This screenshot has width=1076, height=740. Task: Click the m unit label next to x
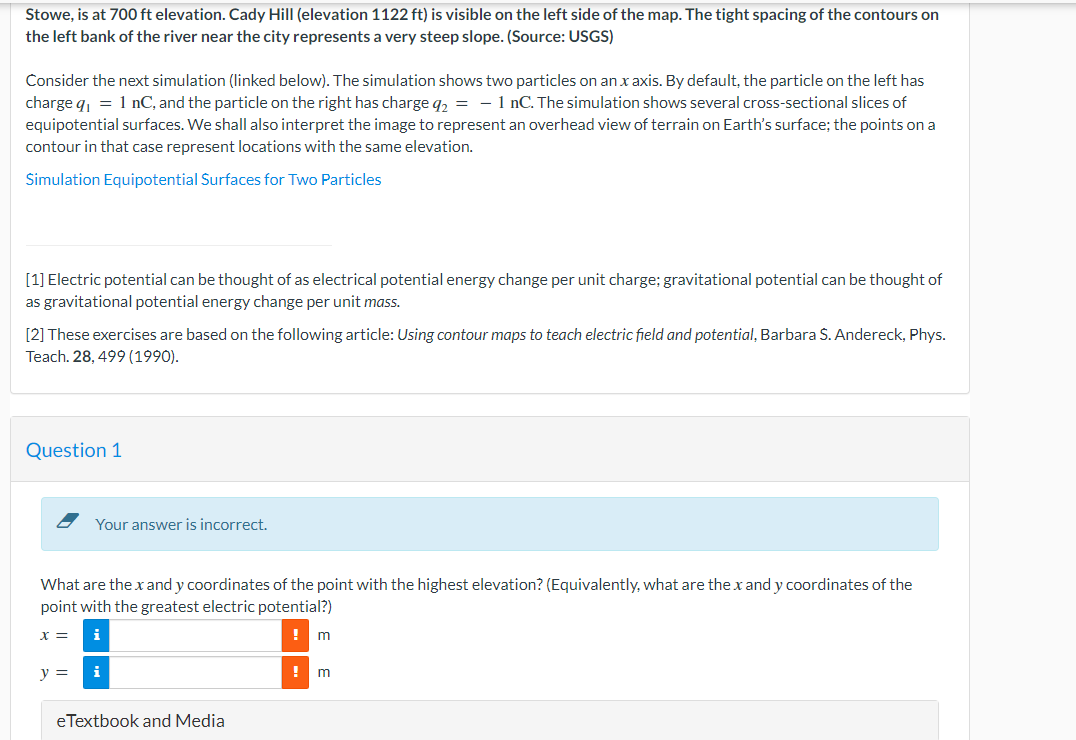(322, 634)
